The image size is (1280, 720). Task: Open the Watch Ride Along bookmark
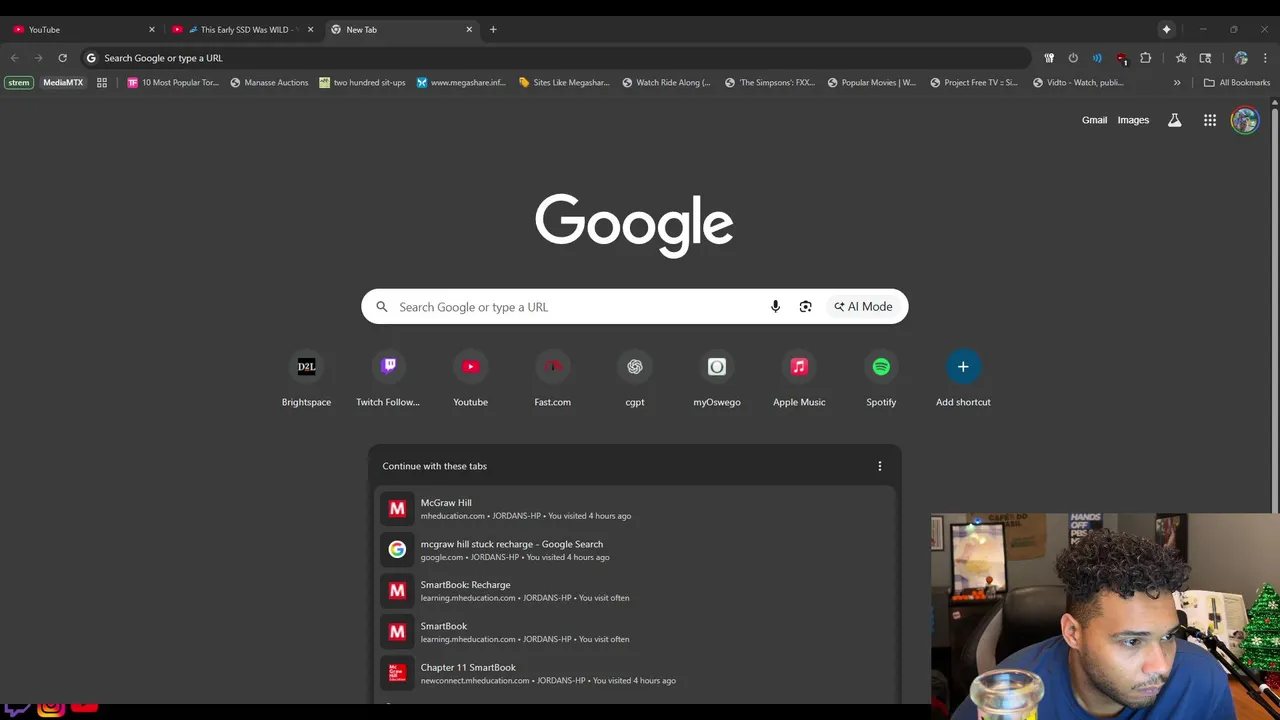click(x=666, y=83)
